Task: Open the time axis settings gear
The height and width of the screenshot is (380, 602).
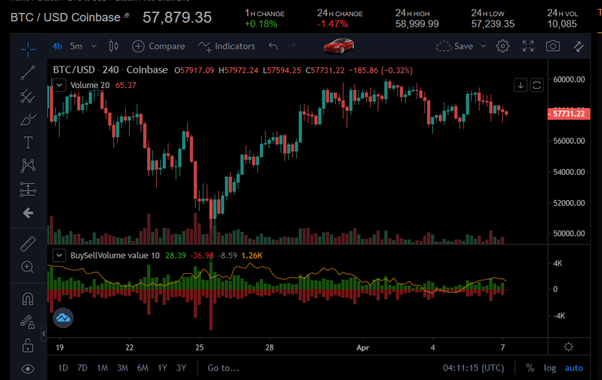Action: tap(569, 347)
